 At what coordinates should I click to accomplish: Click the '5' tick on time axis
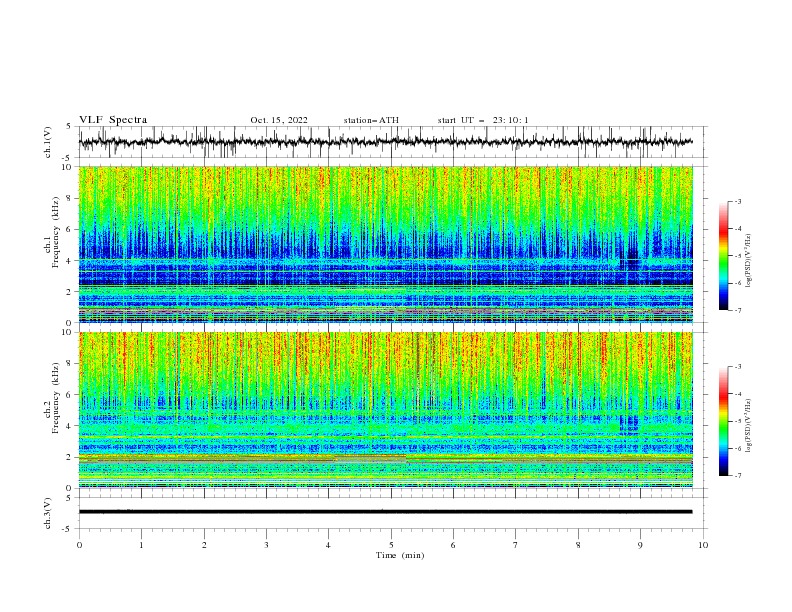pos(391,545)
